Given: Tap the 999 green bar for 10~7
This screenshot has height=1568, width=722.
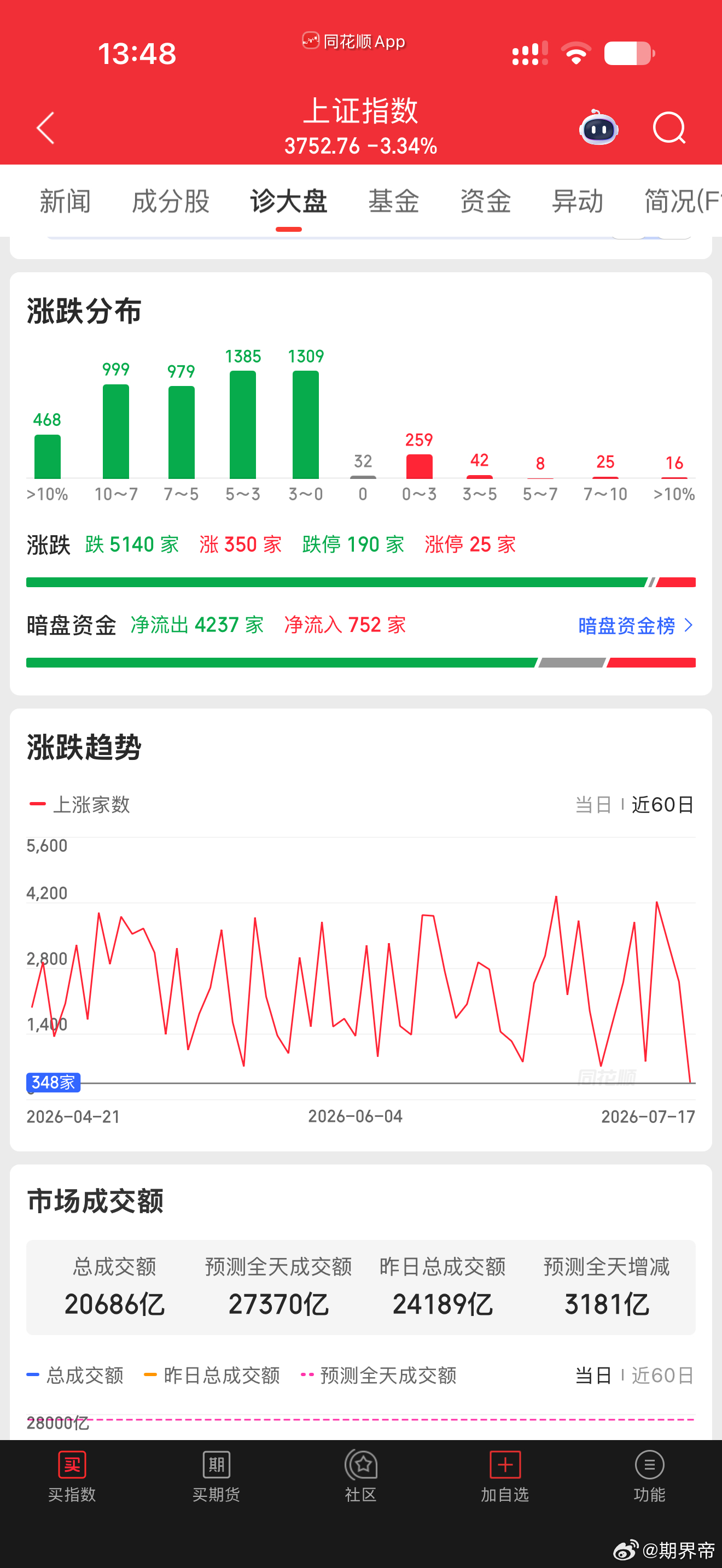Looking at the screenshot, I should [115, 431].
